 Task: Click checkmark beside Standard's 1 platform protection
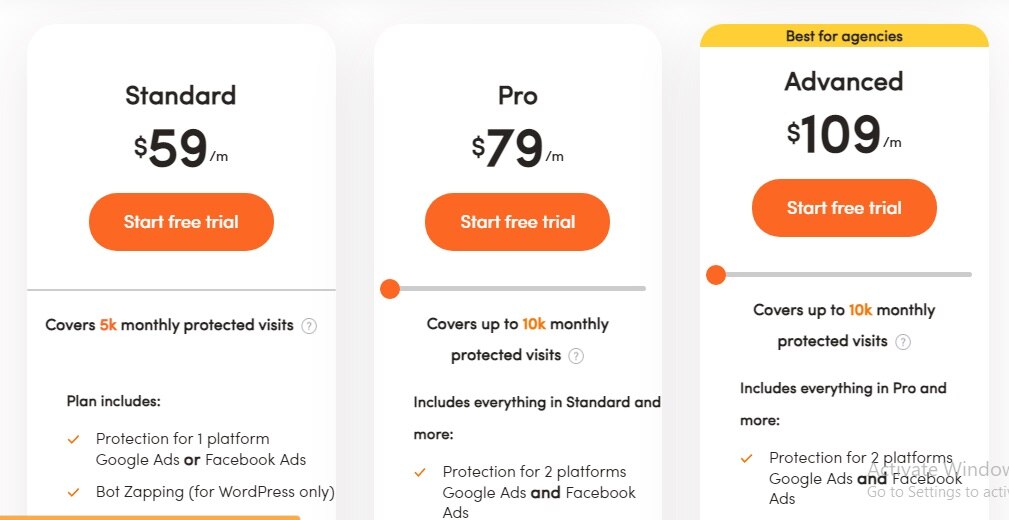[73, 439]
